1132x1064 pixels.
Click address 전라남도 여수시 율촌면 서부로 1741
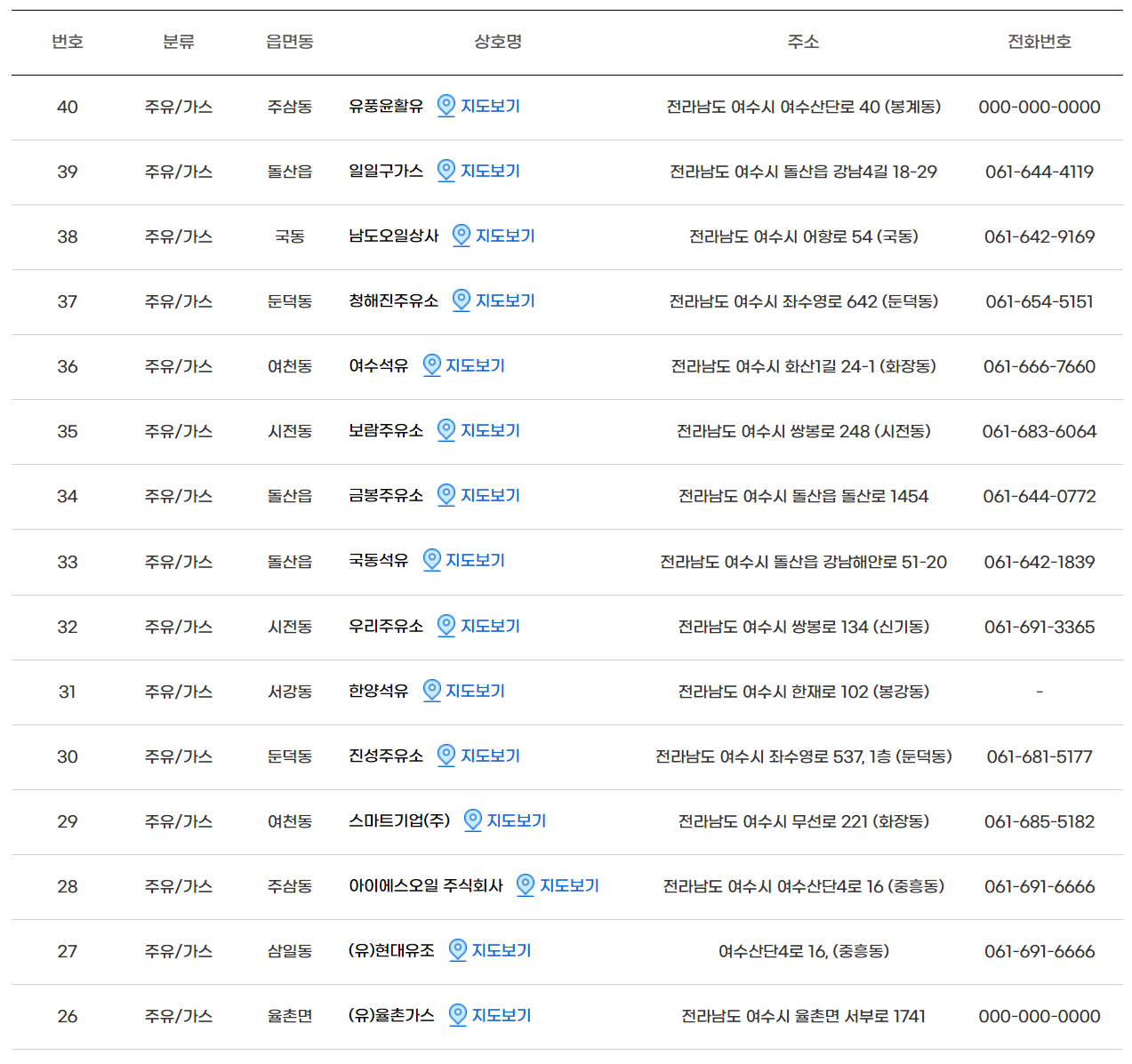(804, 1016)
